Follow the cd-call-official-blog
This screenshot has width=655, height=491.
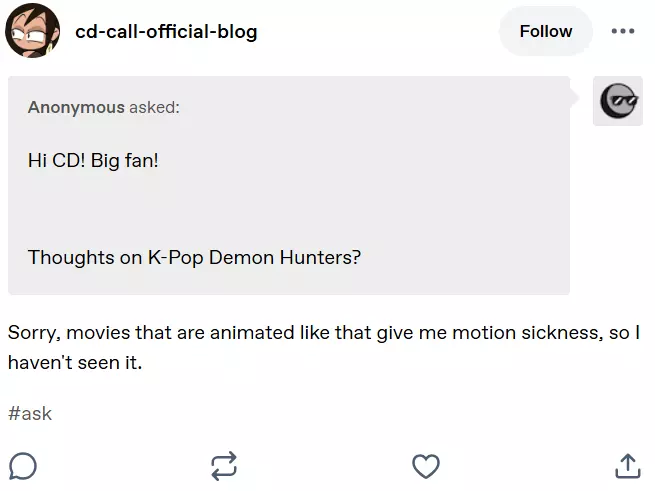pyautogui.click(x=546, y=31)
